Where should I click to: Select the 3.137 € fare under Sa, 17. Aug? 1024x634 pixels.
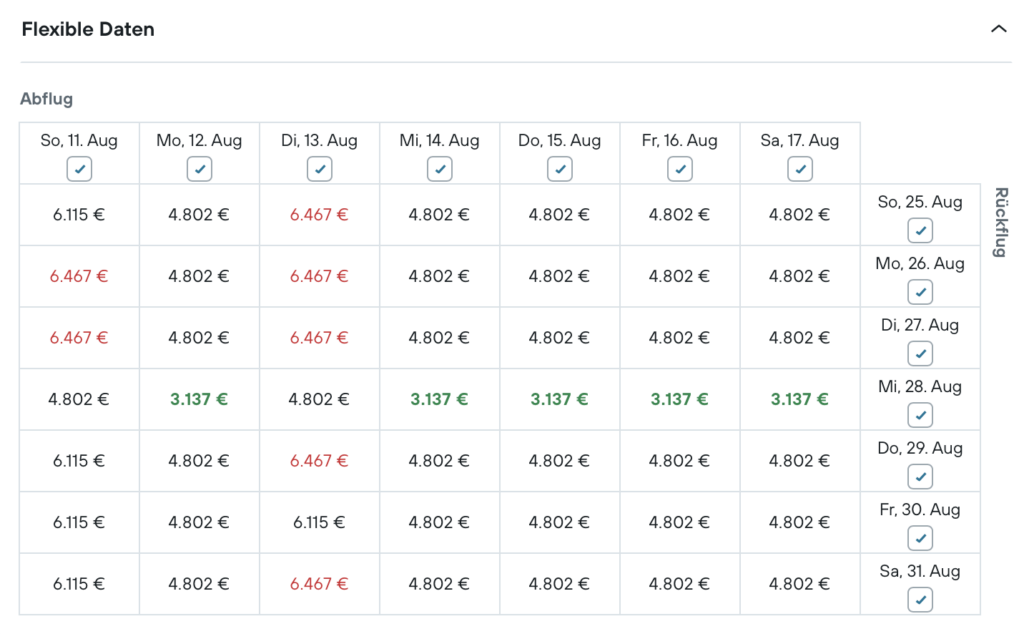pyautogui.click(x=799, y=399)
